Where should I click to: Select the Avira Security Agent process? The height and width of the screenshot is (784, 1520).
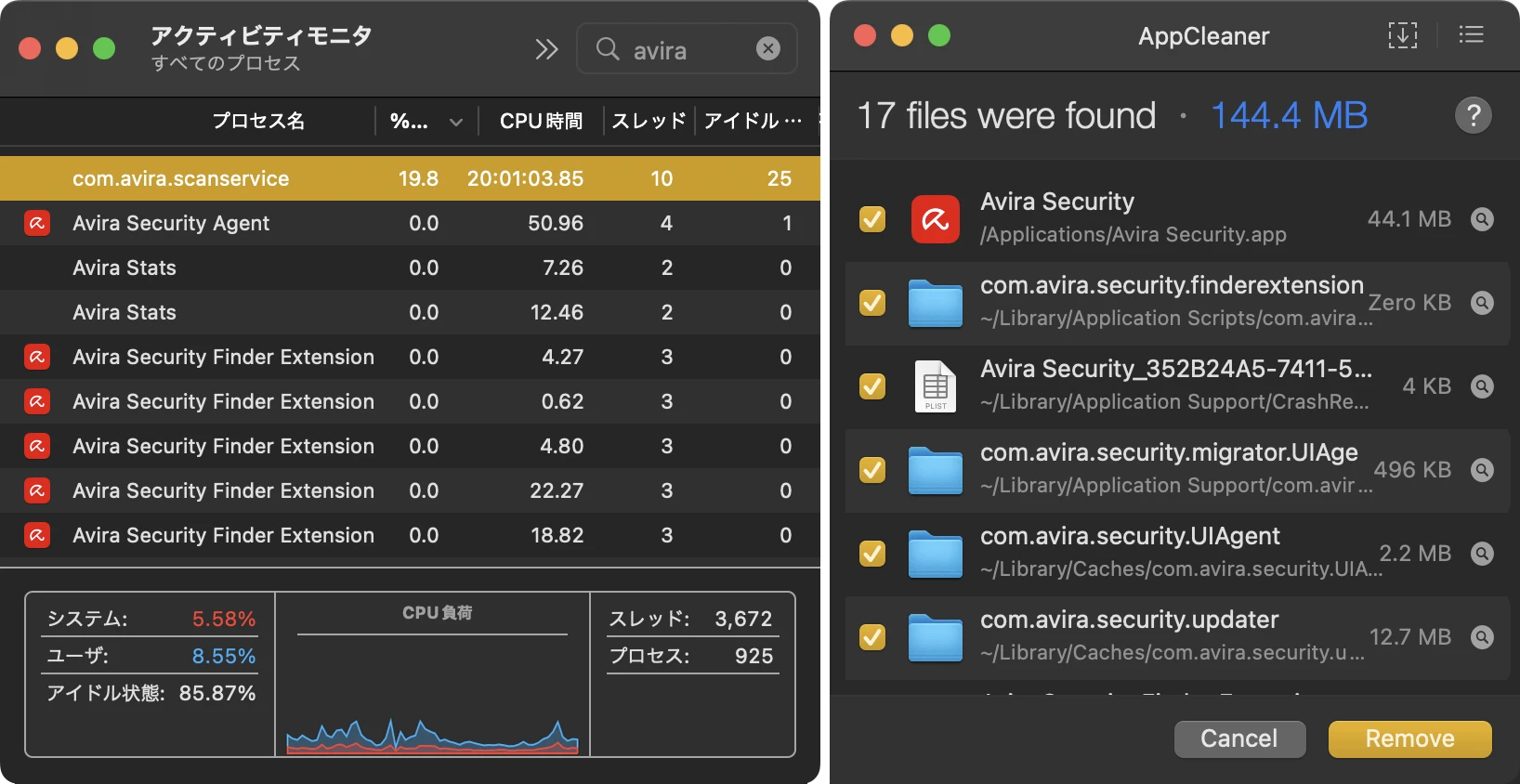click(171, 223)
